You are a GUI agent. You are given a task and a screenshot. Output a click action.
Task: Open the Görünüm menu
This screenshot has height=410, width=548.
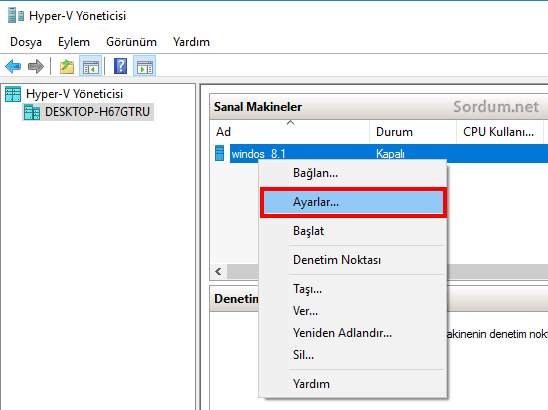pos(131,42)
